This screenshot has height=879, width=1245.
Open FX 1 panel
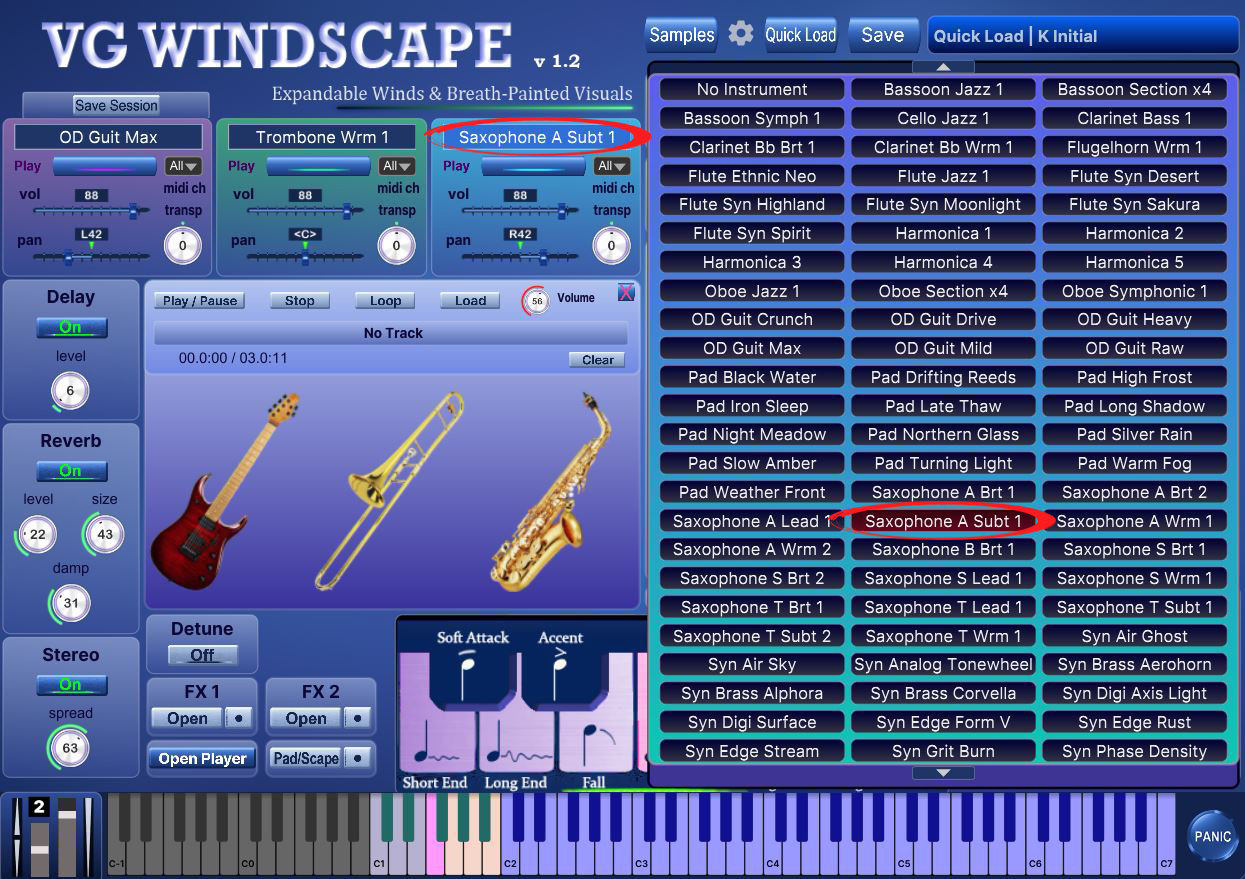pyautogui.click(x=187, y=718)
